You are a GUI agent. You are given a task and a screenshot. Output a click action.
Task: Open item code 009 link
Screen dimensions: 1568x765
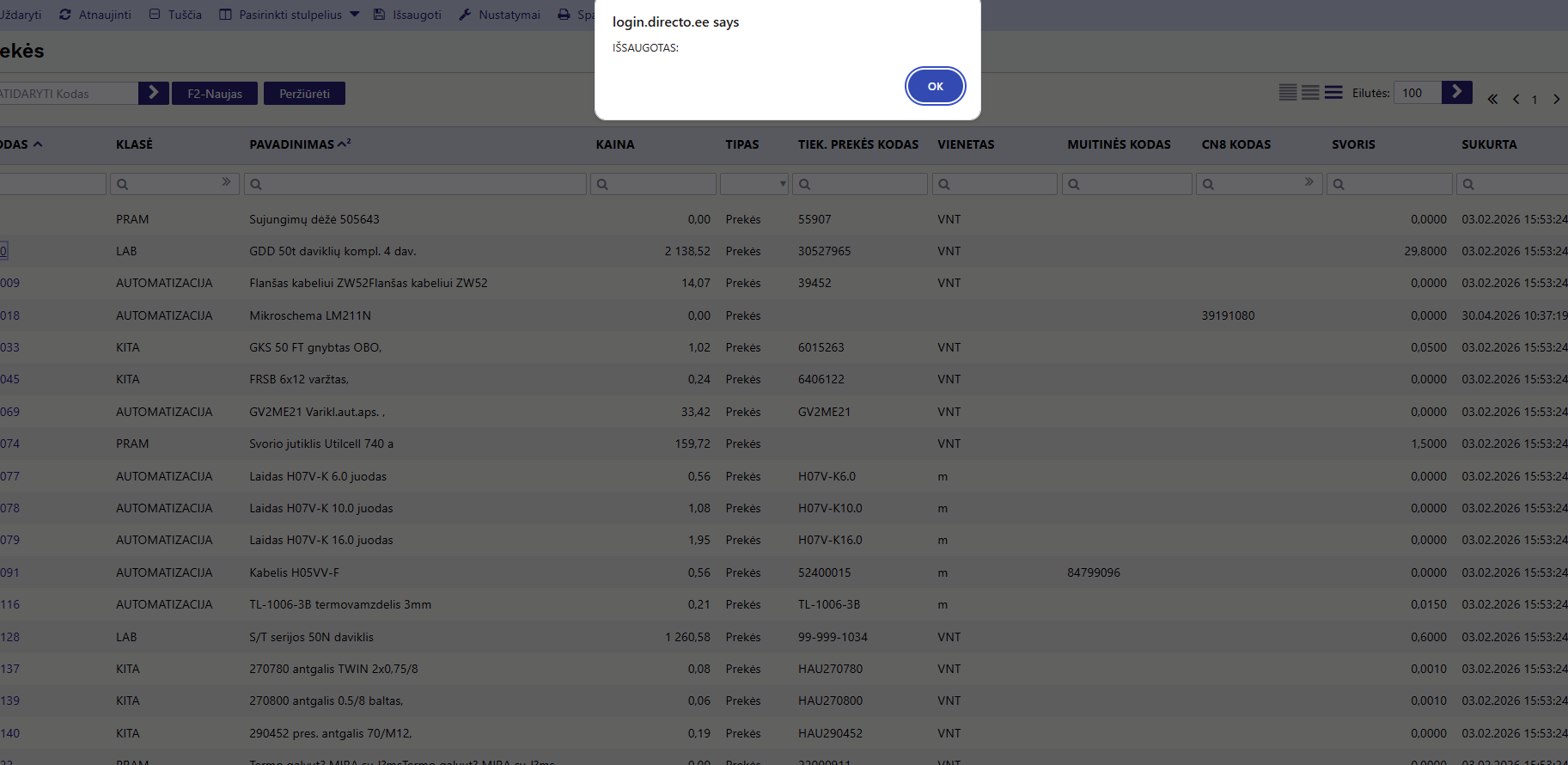9,283
